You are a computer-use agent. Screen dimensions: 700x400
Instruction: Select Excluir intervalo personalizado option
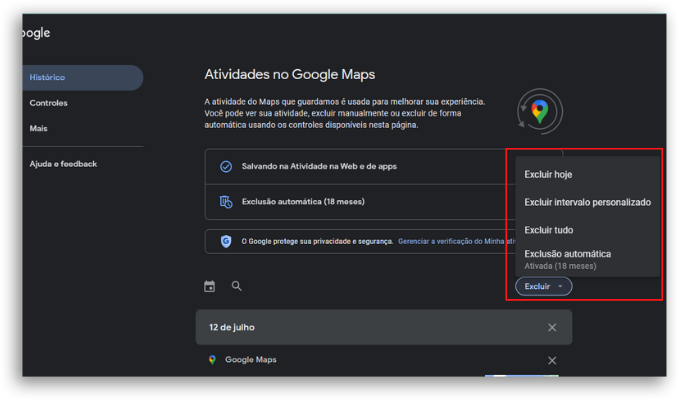click(x=588, y=202)
